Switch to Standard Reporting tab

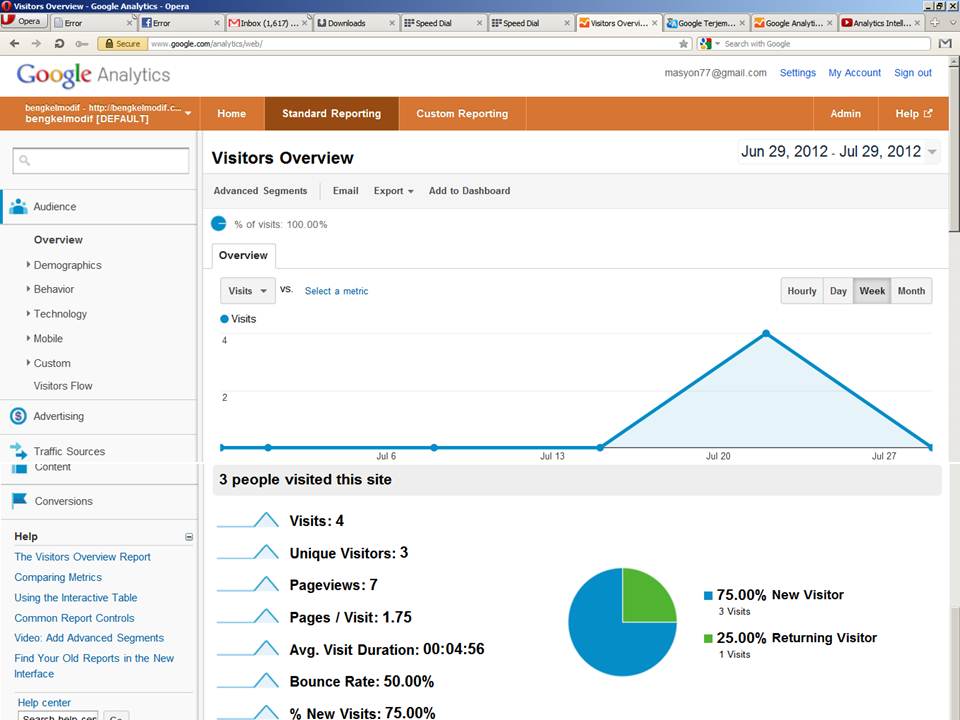(331, 113)
